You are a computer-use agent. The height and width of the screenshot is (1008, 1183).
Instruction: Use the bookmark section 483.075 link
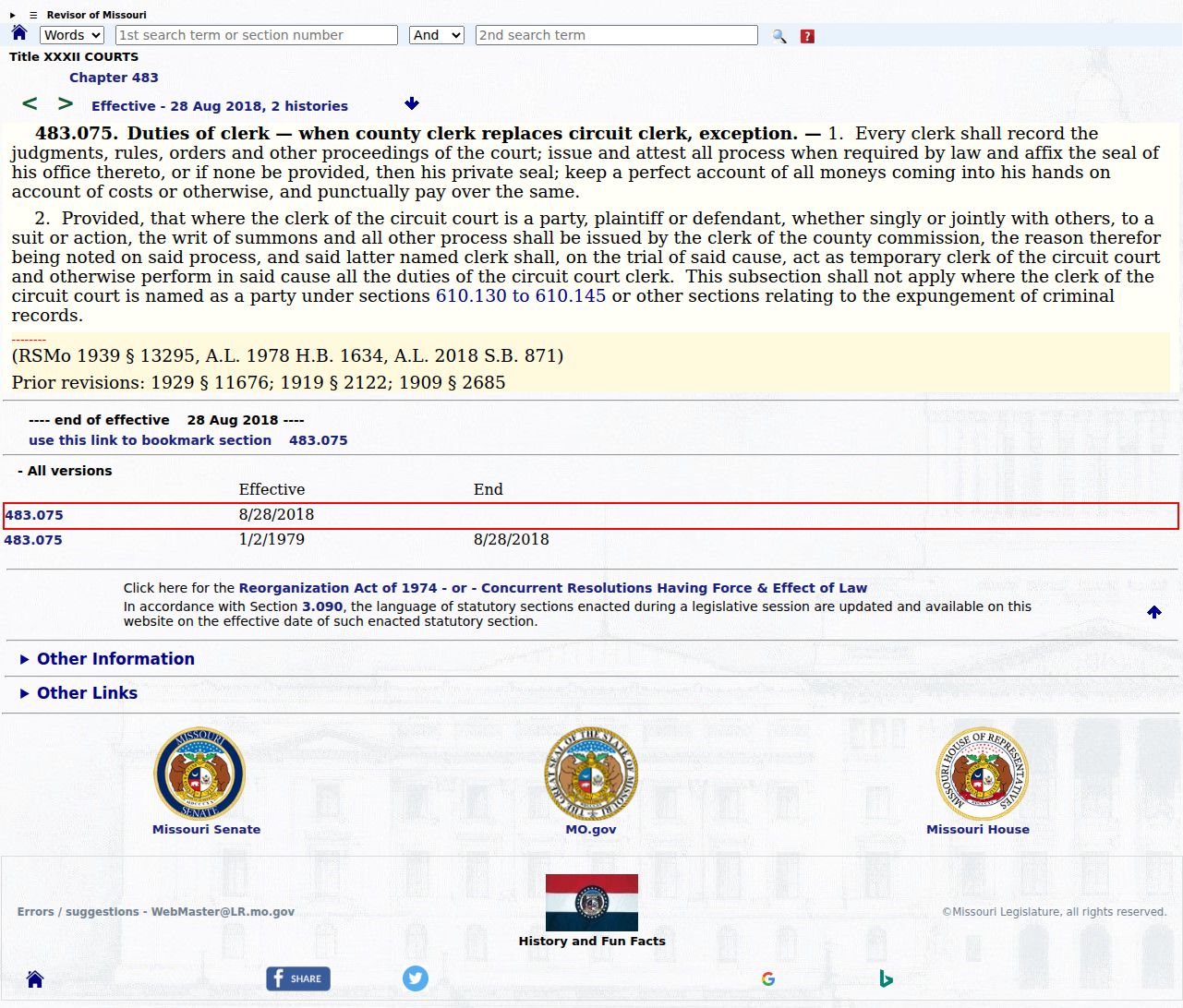(x=188, y=440)
